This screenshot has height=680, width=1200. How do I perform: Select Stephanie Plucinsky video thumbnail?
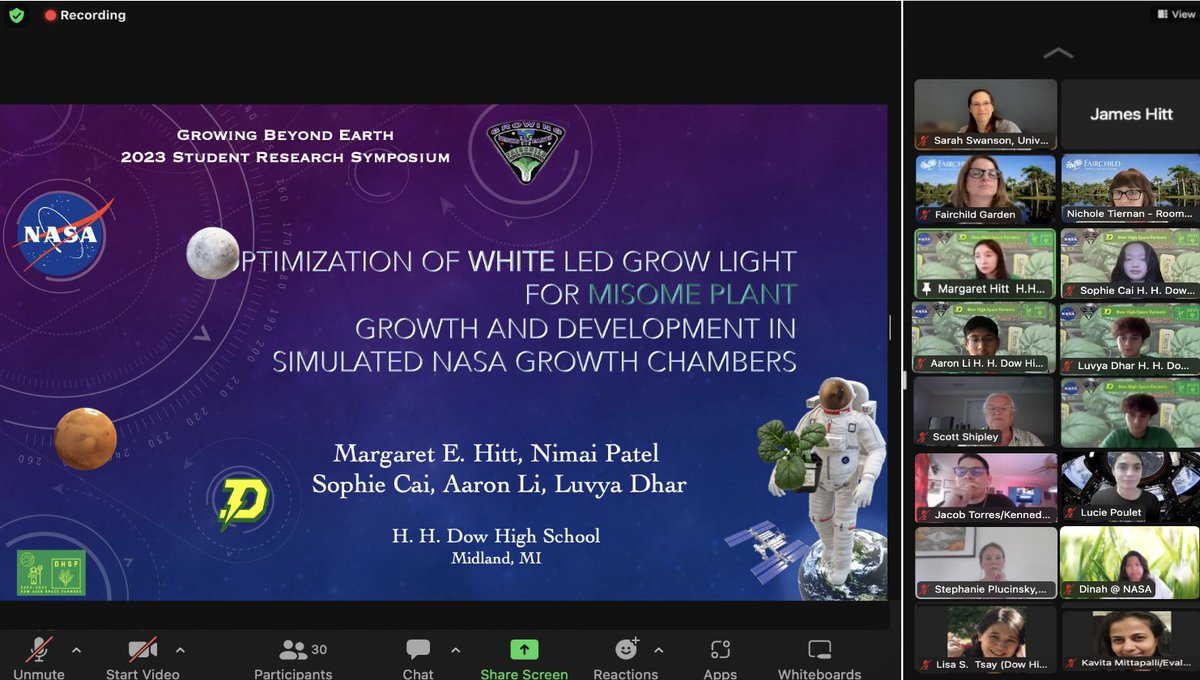985,562
